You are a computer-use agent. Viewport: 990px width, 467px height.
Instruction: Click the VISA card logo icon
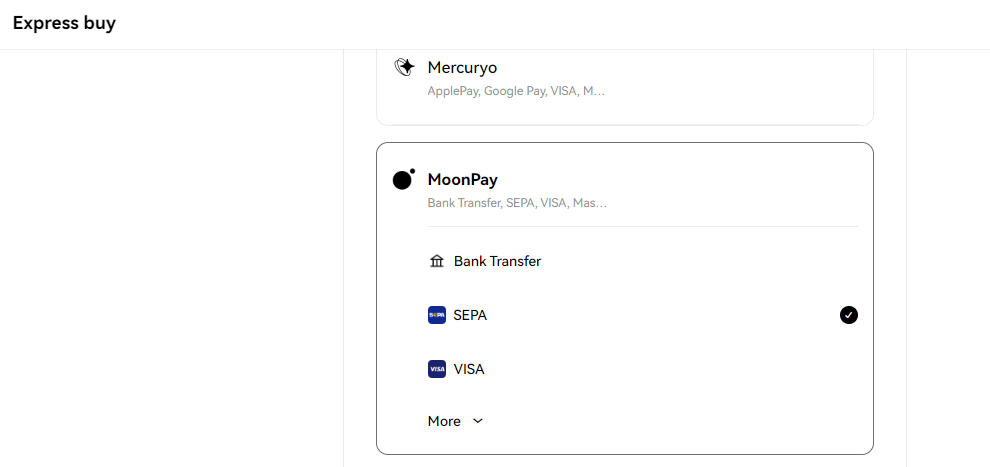[437, 369]
